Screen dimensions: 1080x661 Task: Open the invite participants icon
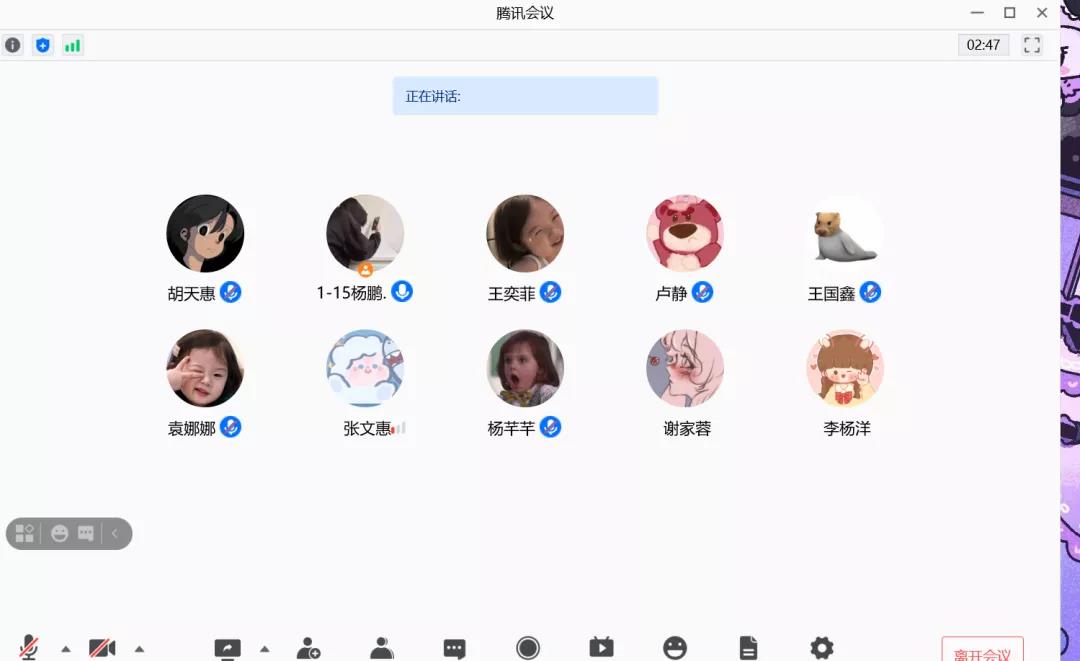click(309, 648)
